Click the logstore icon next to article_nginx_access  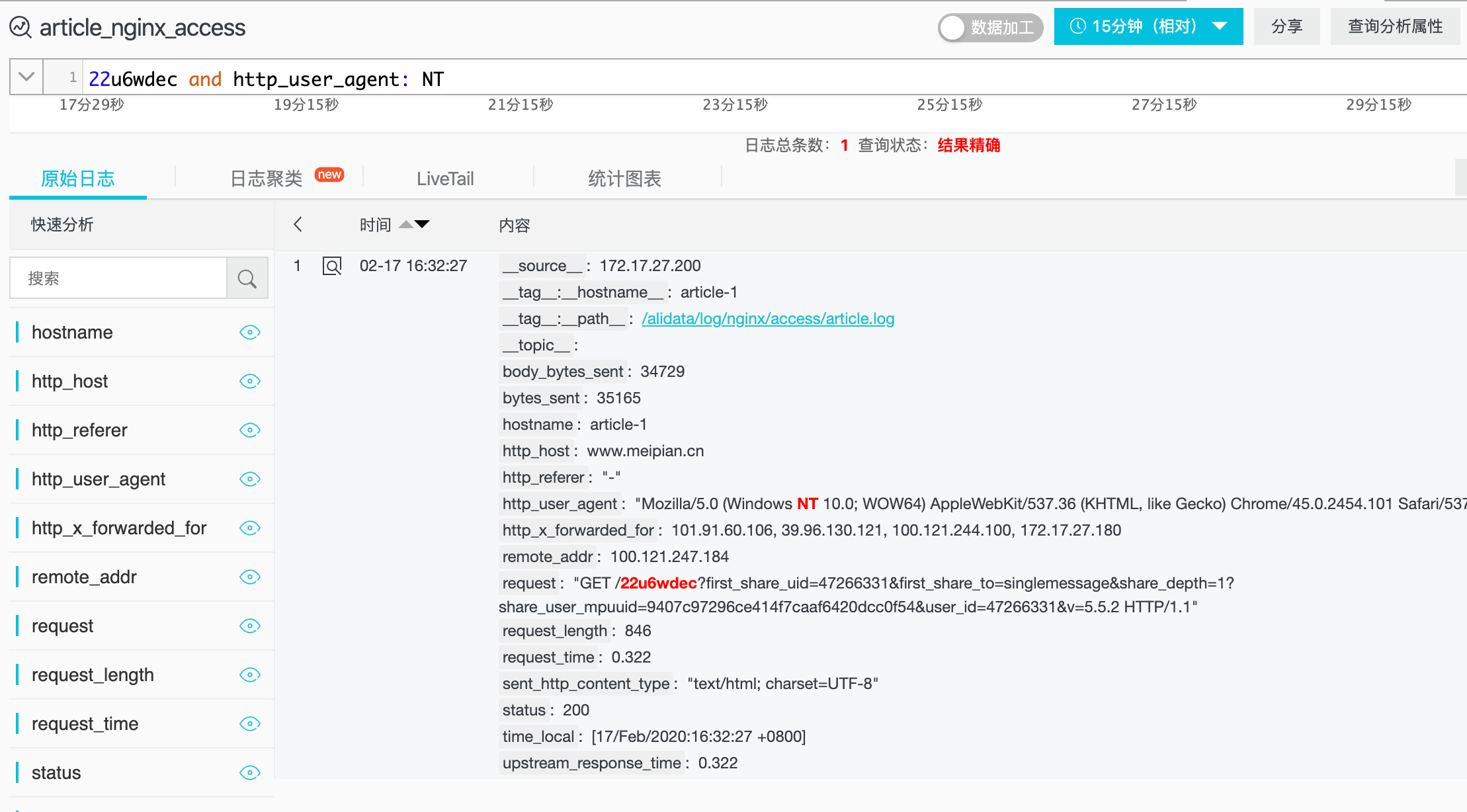pos(20,27)
